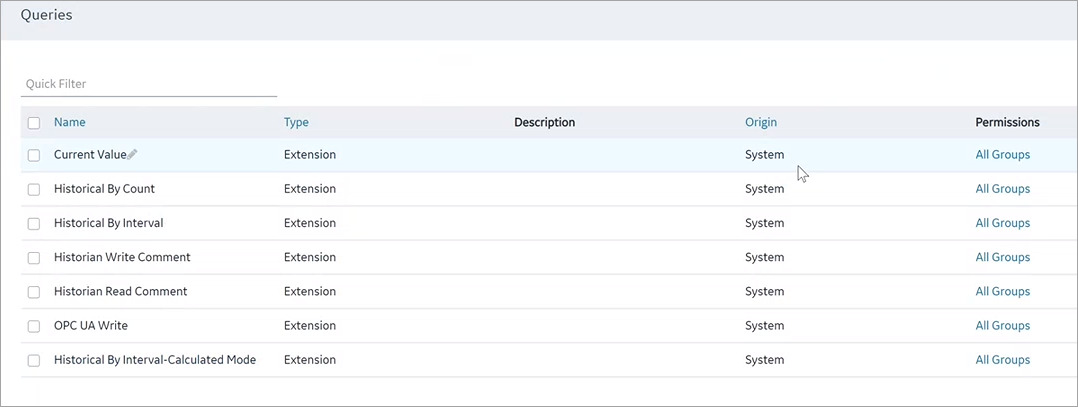The height and width of the screenshot is (407, 1078).
Task: Click the pencil edit icon beside Current Value
Action: coord(133,155)
